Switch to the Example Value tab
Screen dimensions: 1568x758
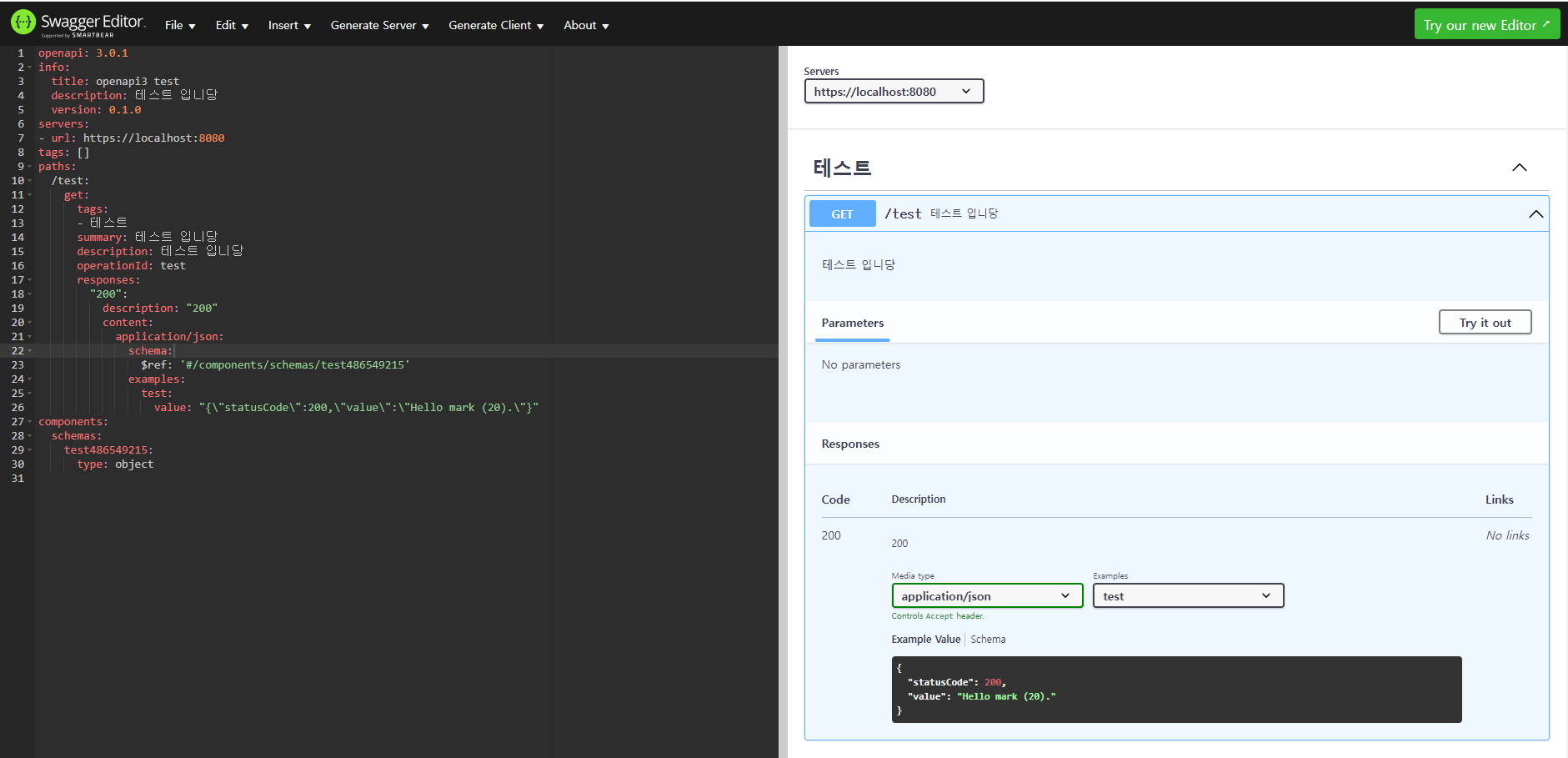pos(925,640)
